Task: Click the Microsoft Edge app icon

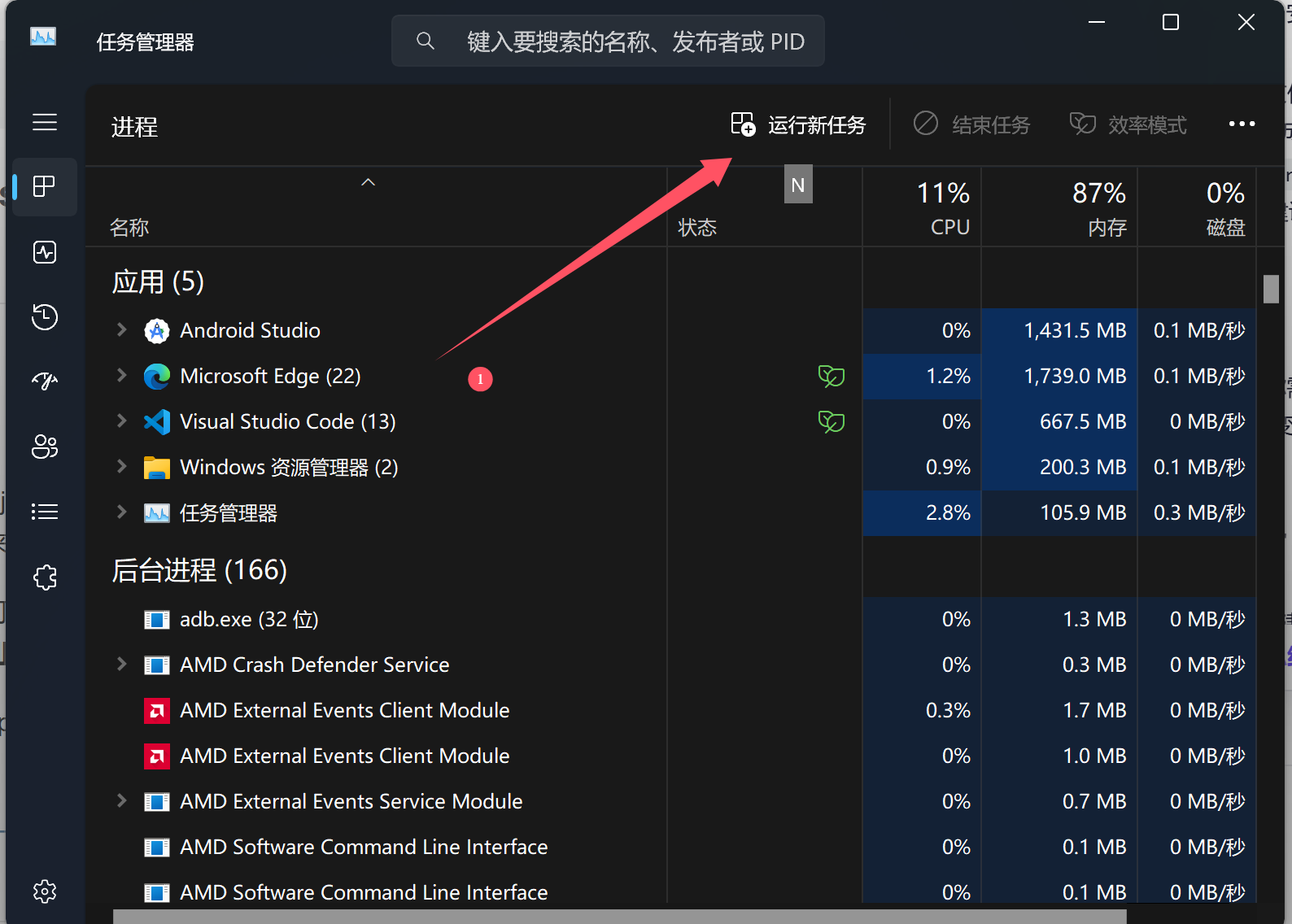Action: click(x=156, y=376)
